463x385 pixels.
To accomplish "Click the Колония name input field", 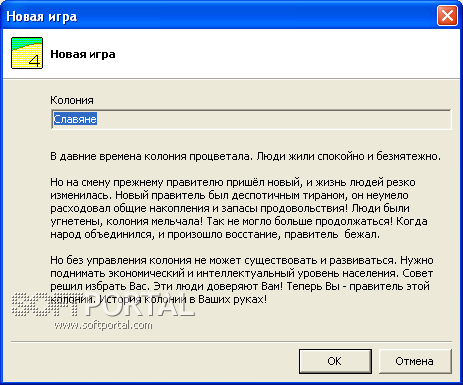I will point(251,119).
